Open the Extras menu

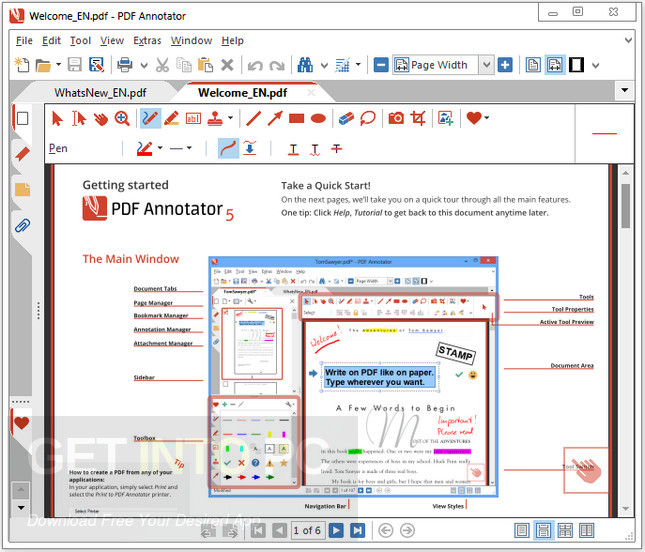(147, 41)
